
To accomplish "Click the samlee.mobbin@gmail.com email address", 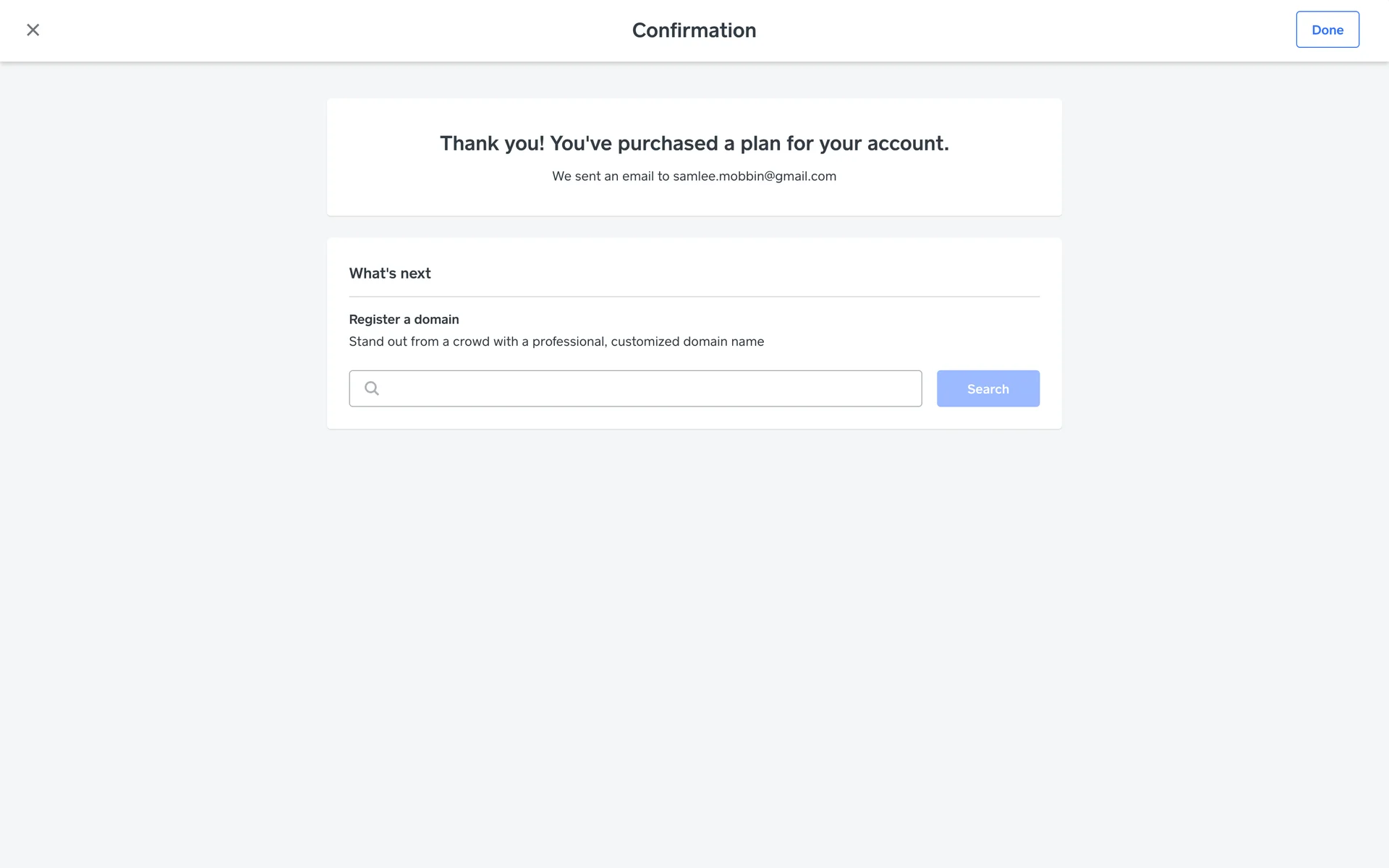I will click(x=754, y=176).
